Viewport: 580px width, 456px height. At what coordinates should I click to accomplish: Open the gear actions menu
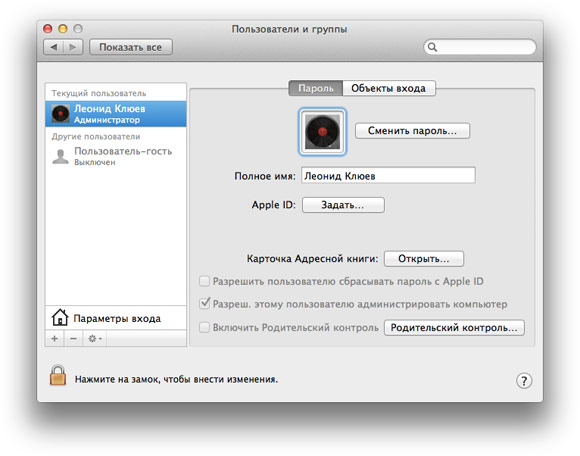point(94,338)
